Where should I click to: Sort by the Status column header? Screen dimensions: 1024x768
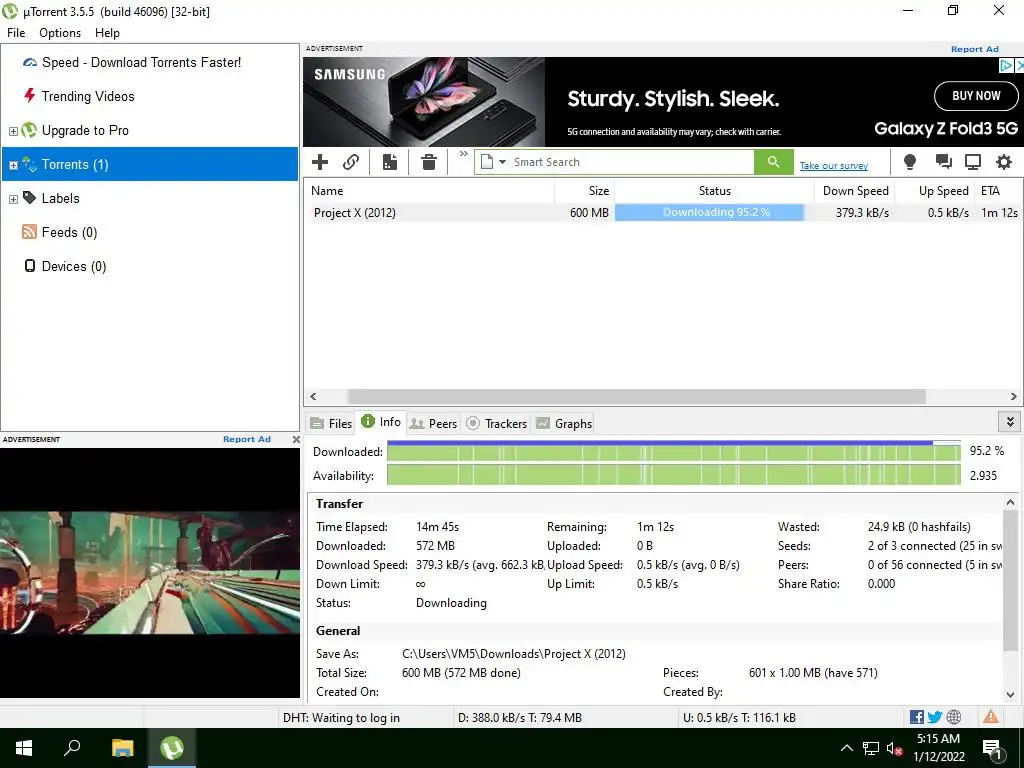[x=714, y=191]
